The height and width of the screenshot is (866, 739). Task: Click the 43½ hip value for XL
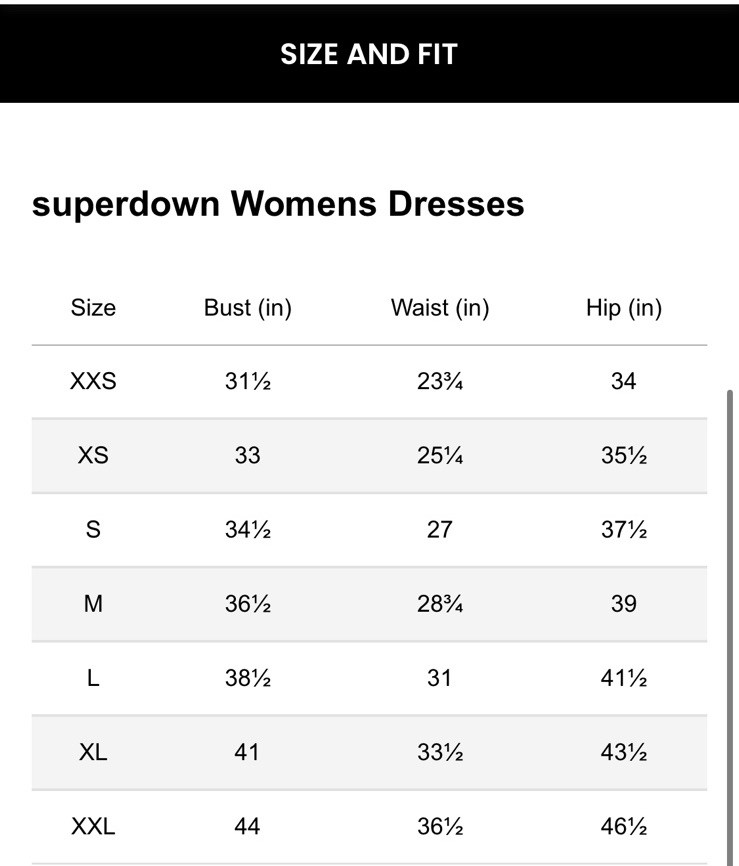[x=624, y=752]
